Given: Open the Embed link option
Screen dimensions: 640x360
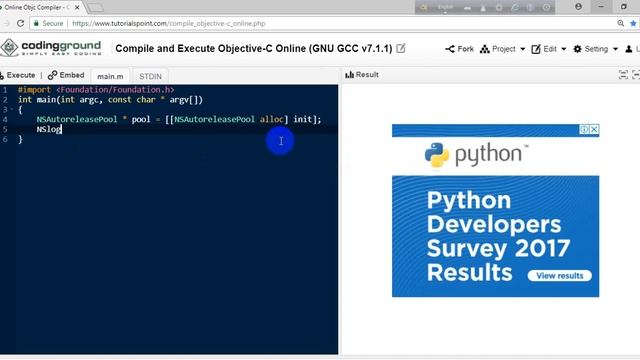Looking at the screenshot, I should coord(66,75).
